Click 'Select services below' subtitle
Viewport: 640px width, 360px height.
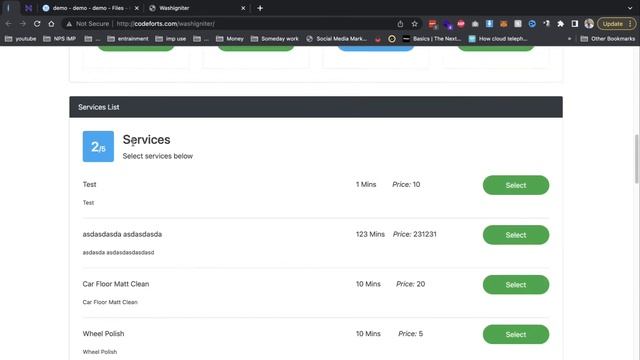coord(158,156)
